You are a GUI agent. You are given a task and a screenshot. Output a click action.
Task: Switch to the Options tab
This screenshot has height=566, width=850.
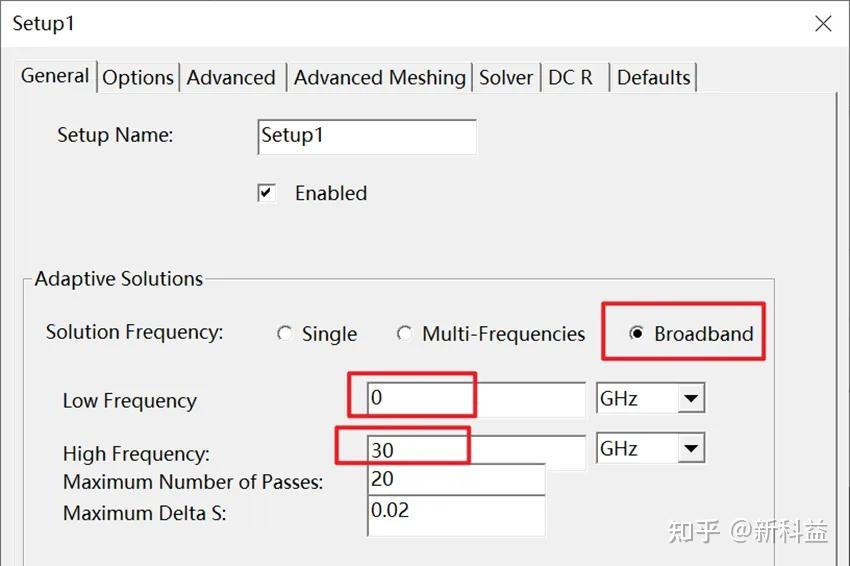click(138, 78)
